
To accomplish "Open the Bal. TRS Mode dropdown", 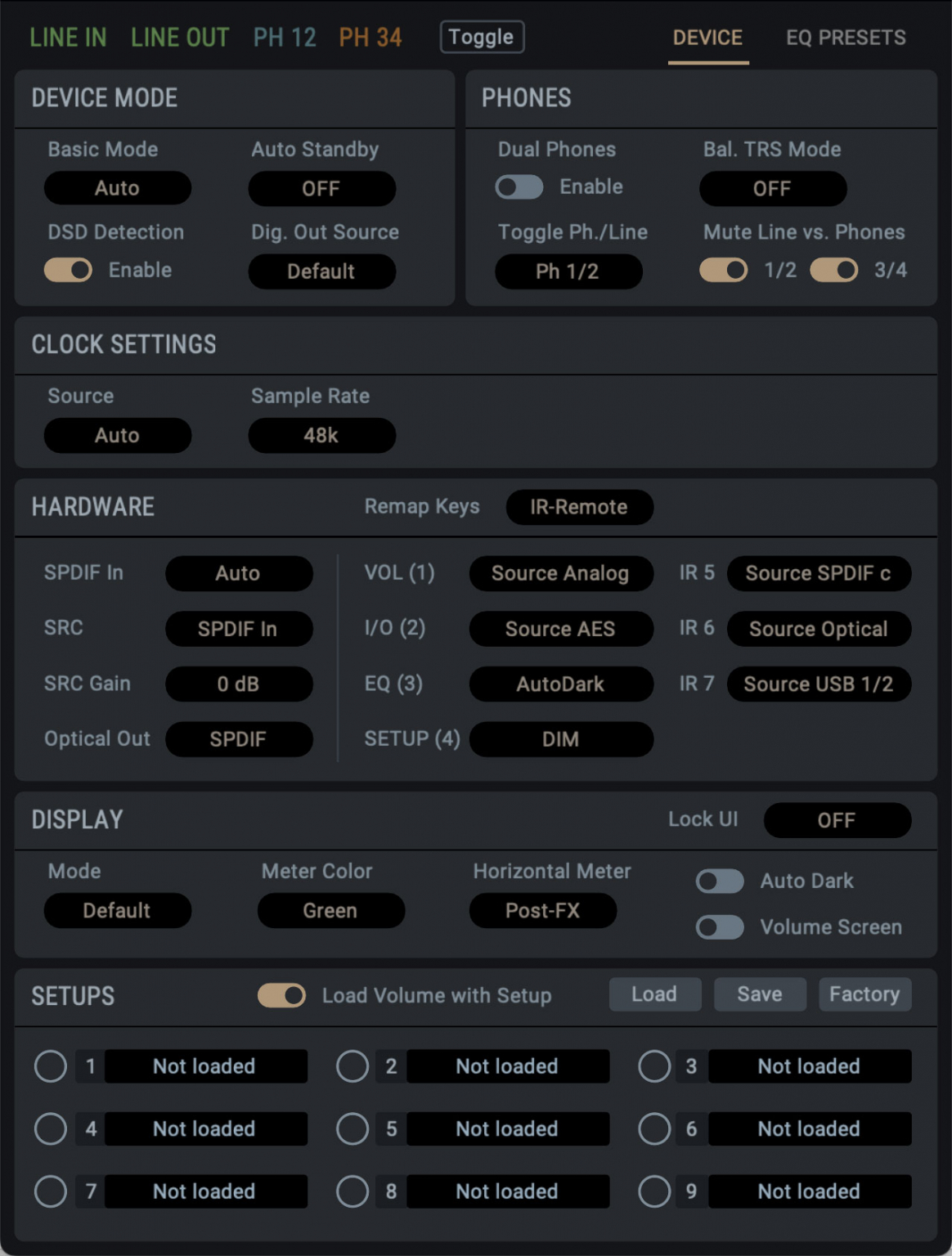I will [772, 189].
